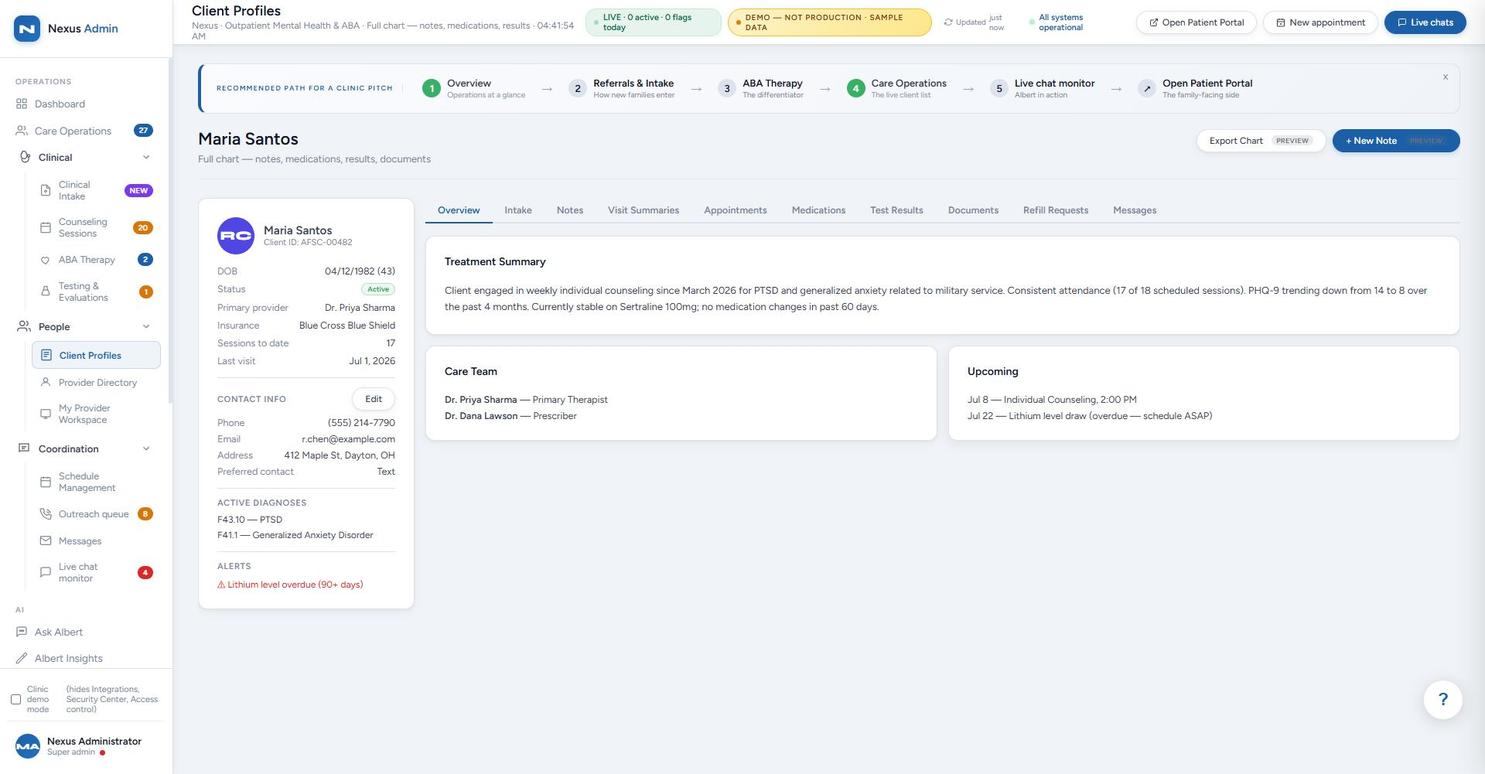This screenshot has width=1485, height=774.
Task: Click the Counseling Sessions calendar icon
Action: pos(45,228)
